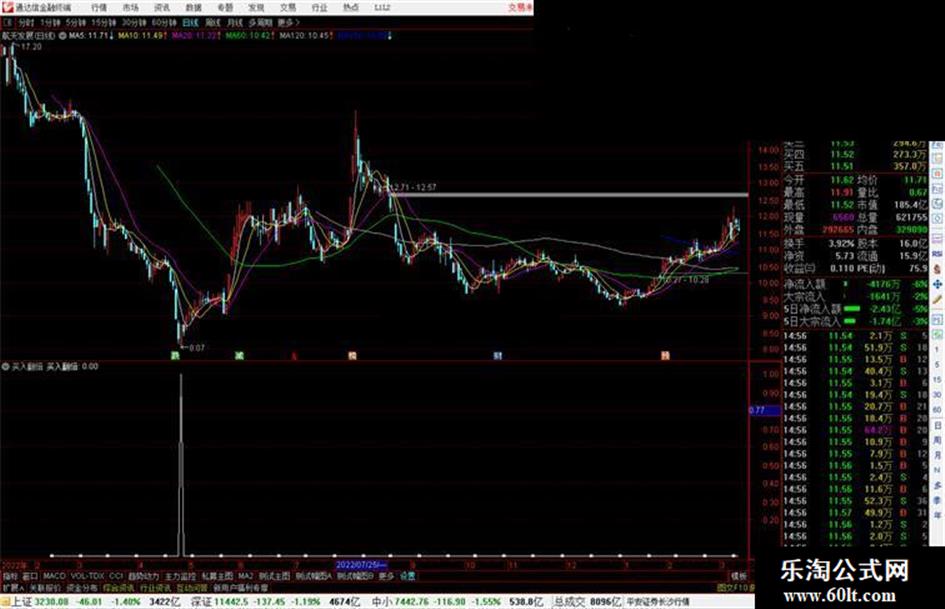Screen dimensions: 945x609
Task: Expand 更多 period options
Action: click(x=288, y=22)
